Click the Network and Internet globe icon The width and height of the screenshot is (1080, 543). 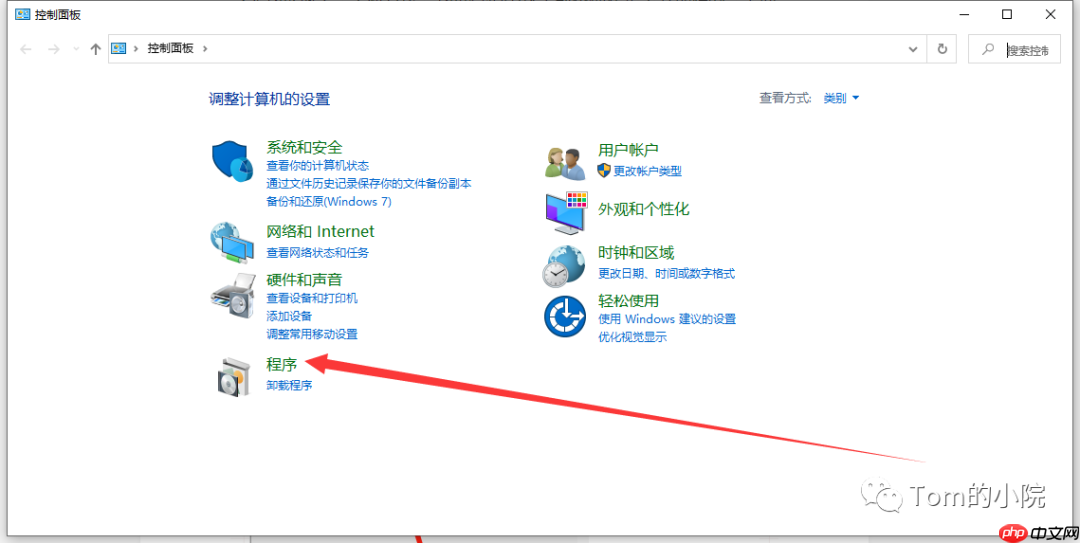[x=232, y=243]
